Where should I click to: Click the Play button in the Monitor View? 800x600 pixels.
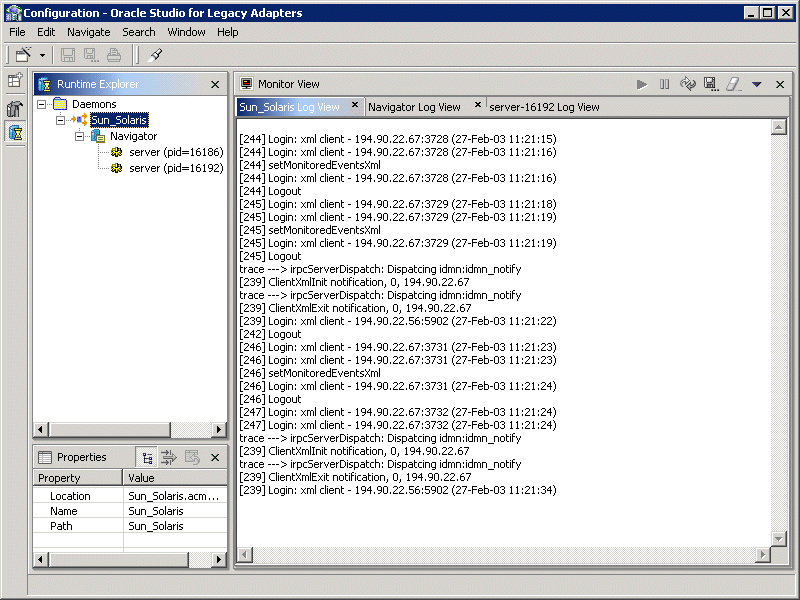click(642, 84)
